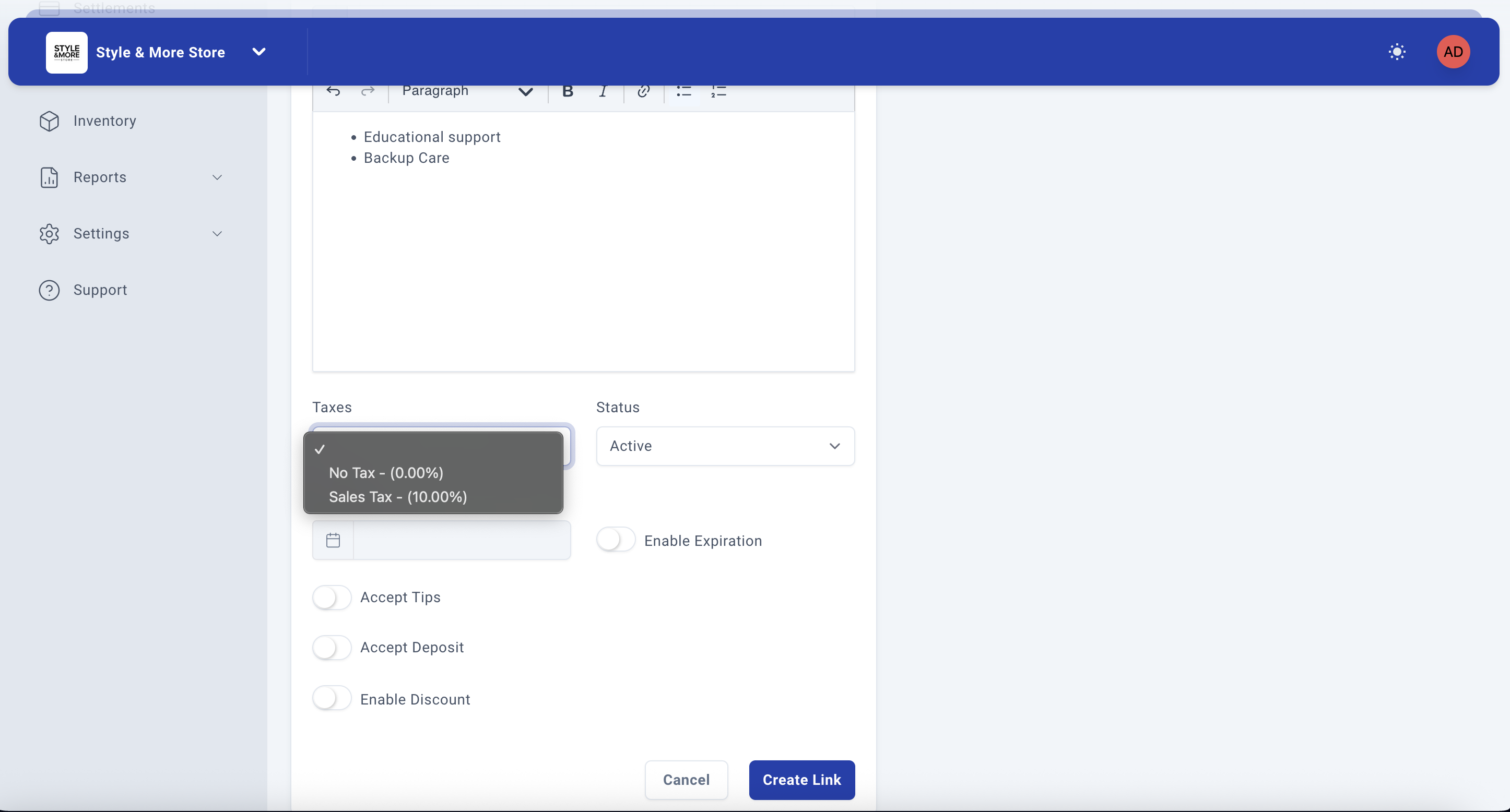The image size is (1510, 812).
Task: Select No Tax - (0.00%) option
Action: tap(386, 473)
